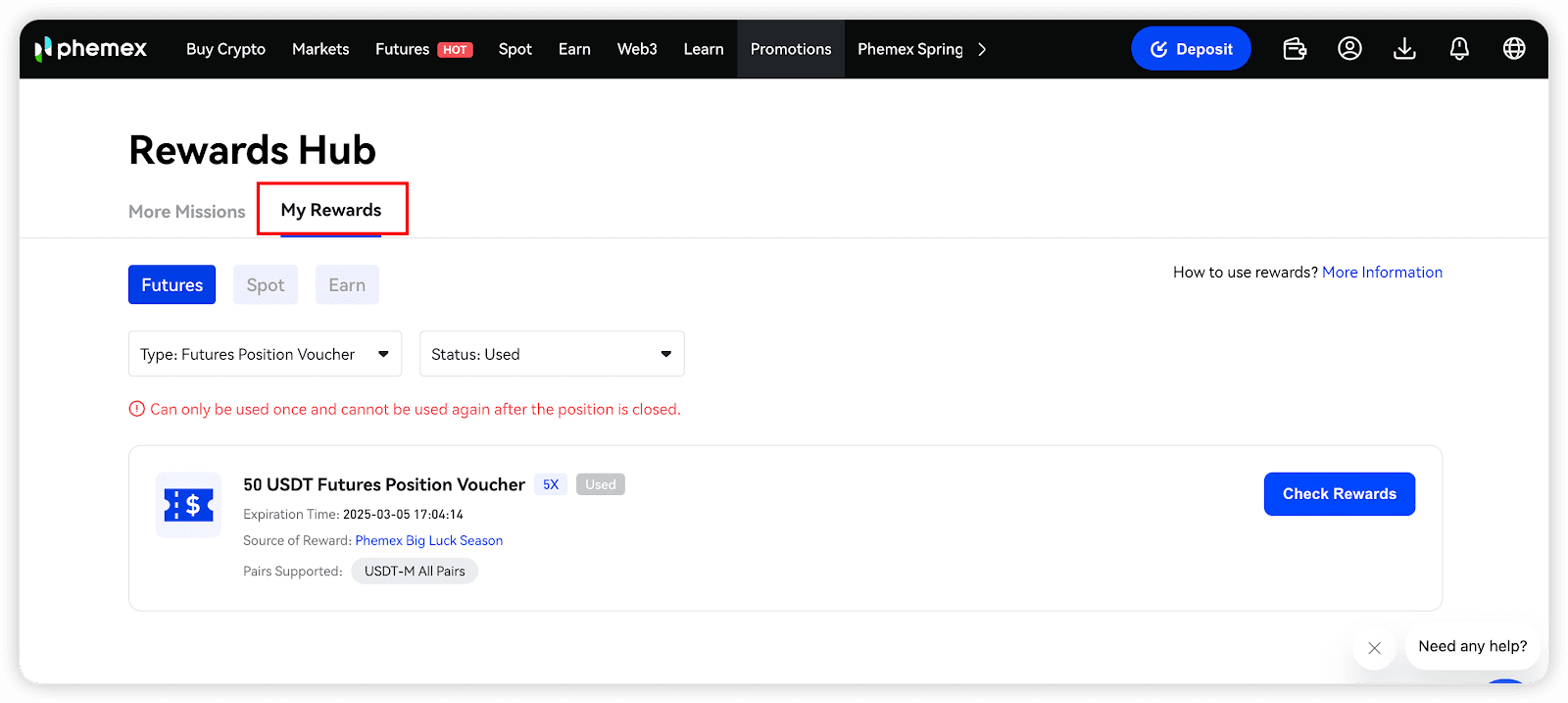Click the 5X leverage badge
This screenshot has height=703, width=1568.
(551, 484)
